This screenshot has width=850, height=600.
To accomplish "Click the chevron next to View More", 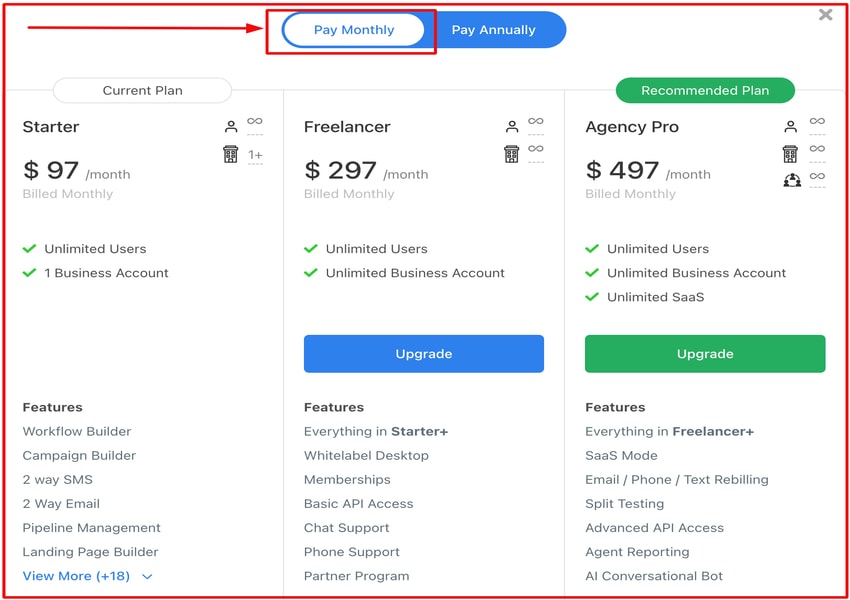I will (x=147, y=577).
